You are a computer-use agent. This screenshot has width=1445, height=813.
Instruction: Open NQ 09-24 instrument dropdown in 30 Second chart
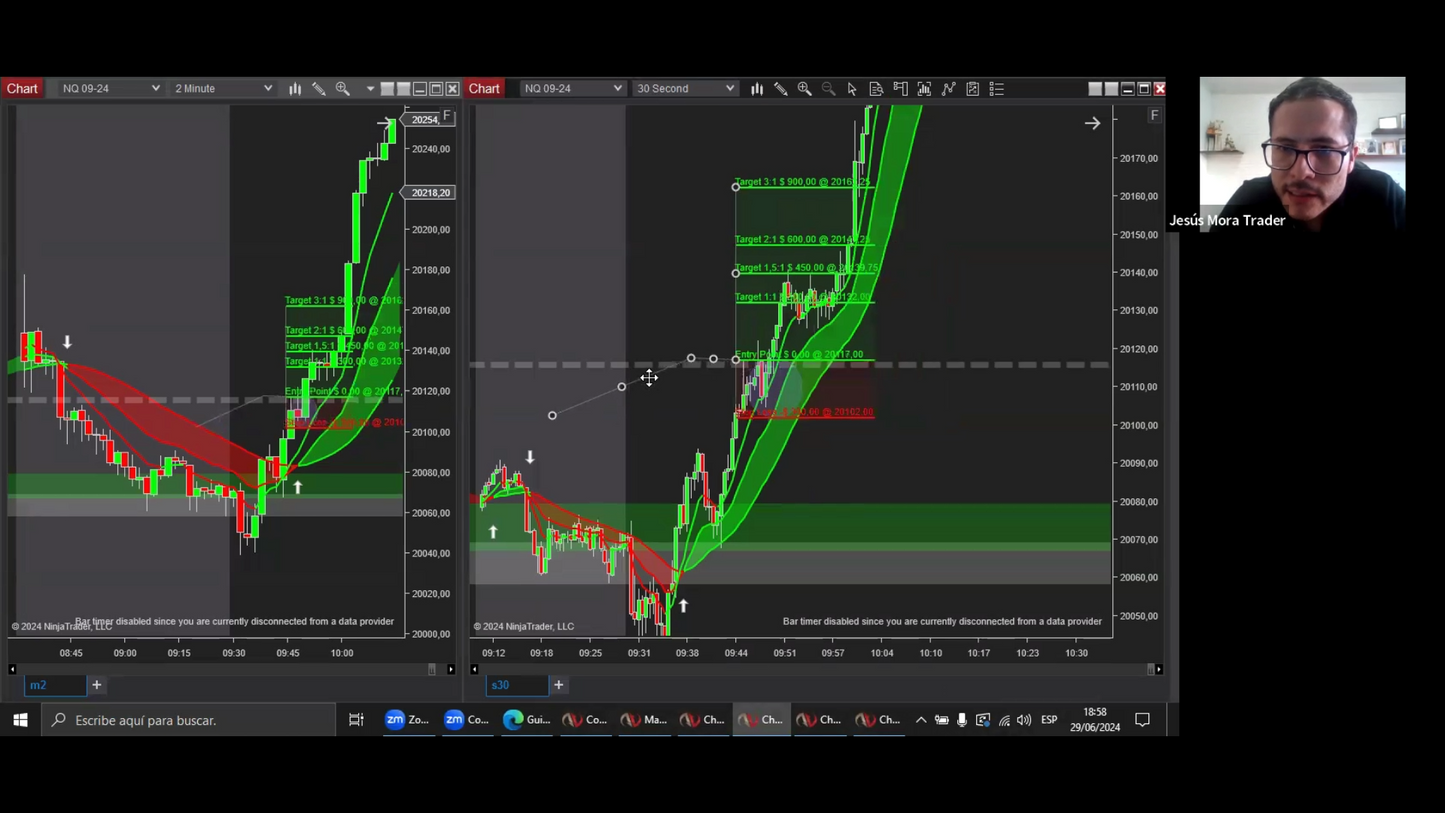572,89
